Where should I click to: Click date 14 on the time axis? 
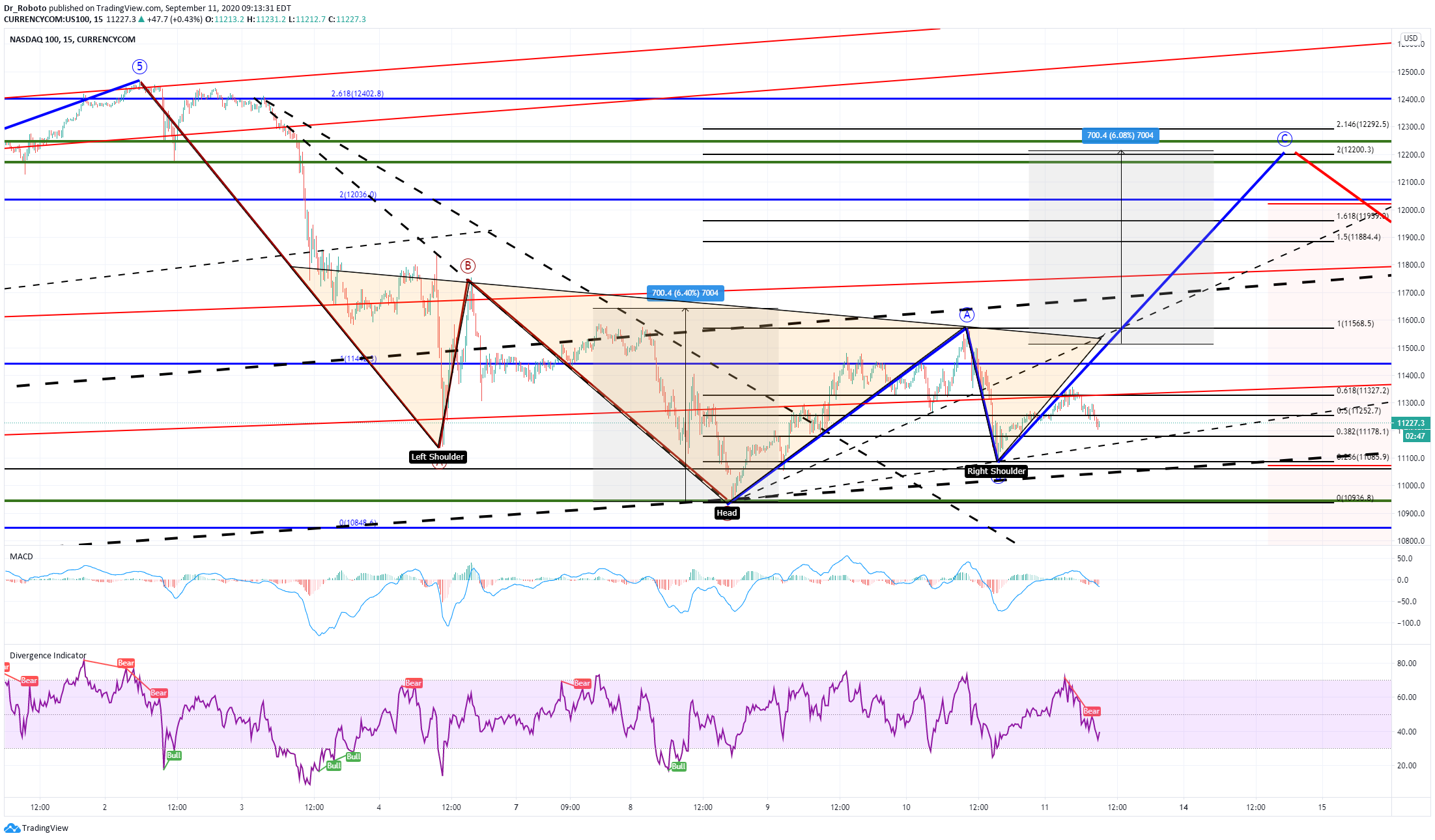tap(1184, 807)
